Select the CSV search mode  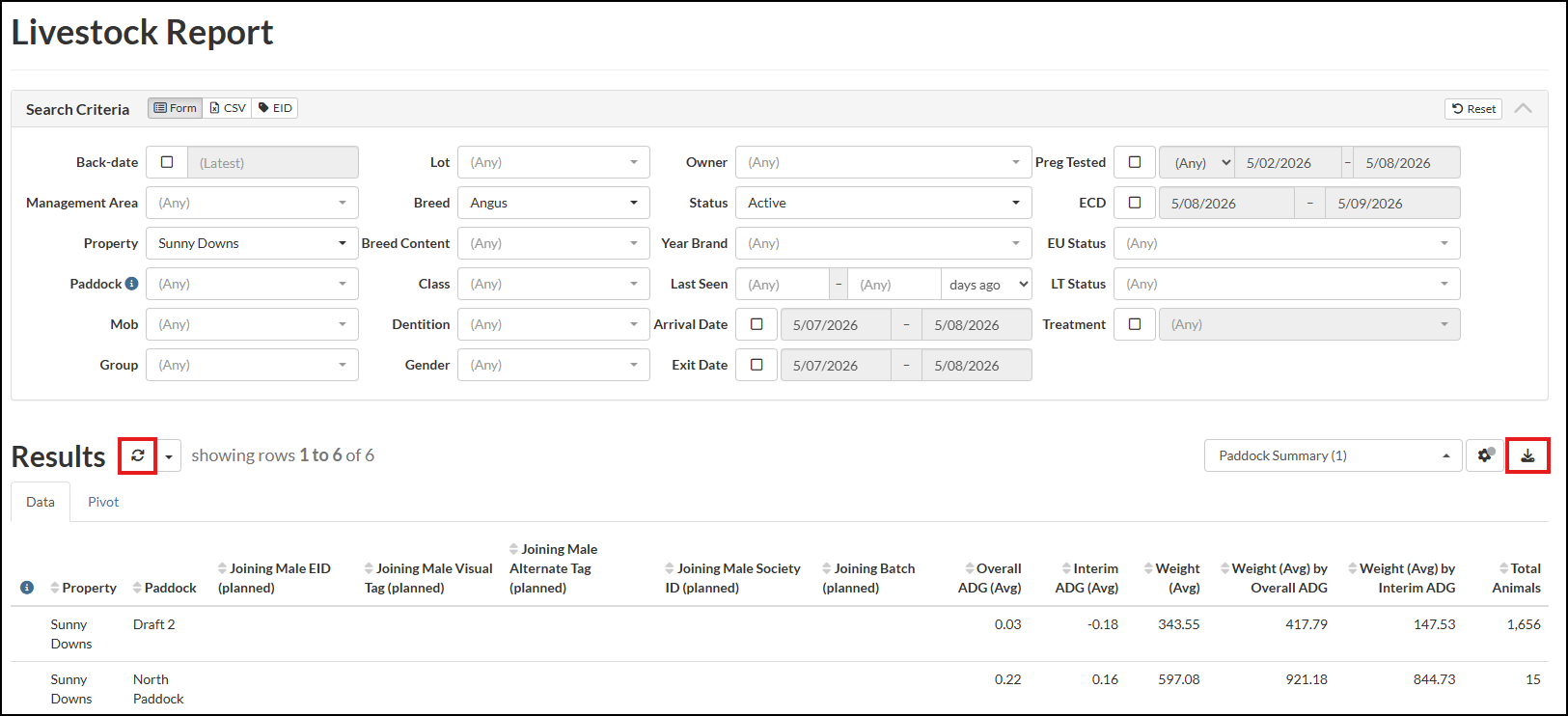point(228,108)
